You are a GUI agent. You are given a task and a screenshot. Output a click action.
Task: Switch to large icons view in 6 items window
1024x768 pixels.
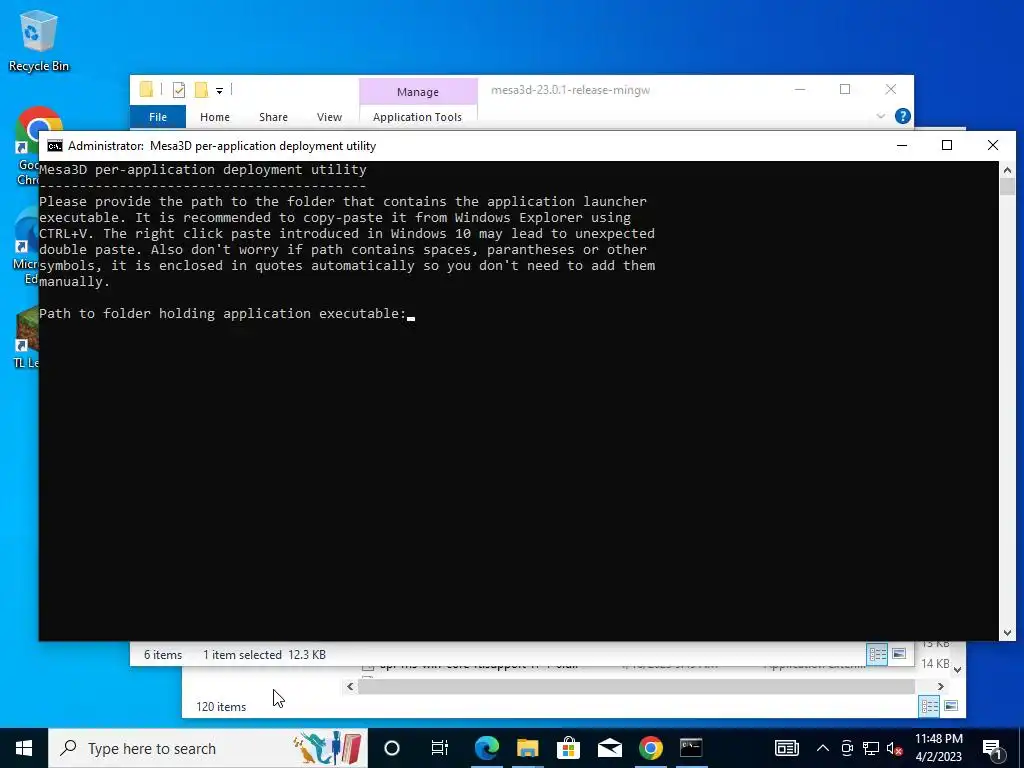coord(899,654)
